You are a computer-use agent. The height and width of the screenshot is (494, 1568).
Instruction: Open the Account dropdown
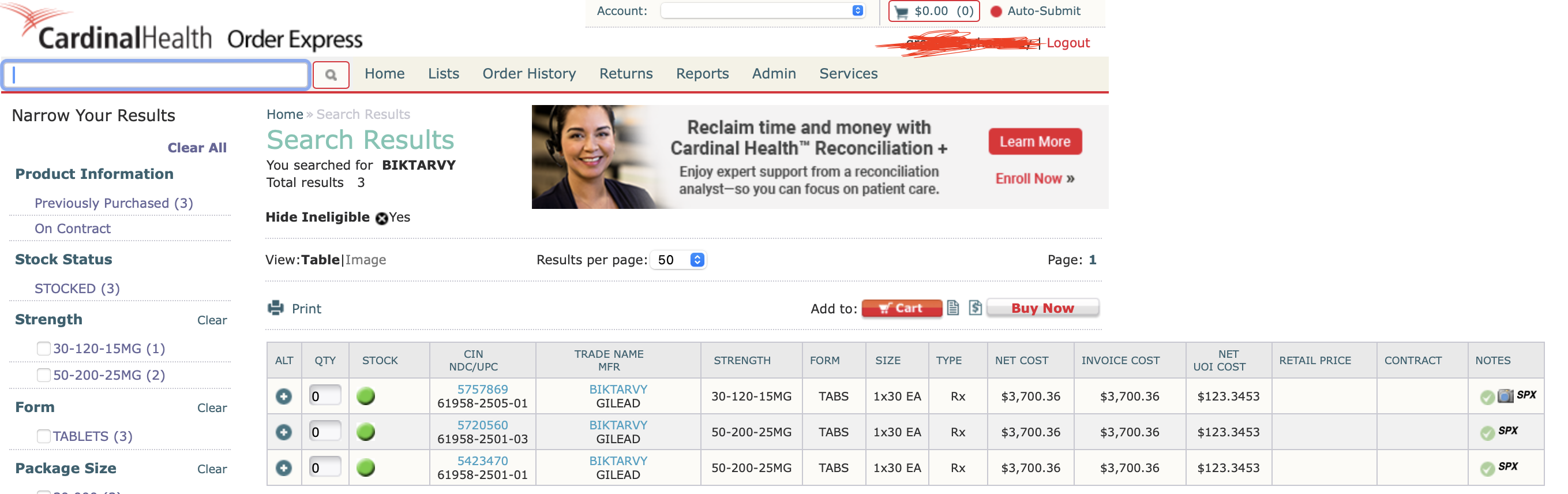763,11
